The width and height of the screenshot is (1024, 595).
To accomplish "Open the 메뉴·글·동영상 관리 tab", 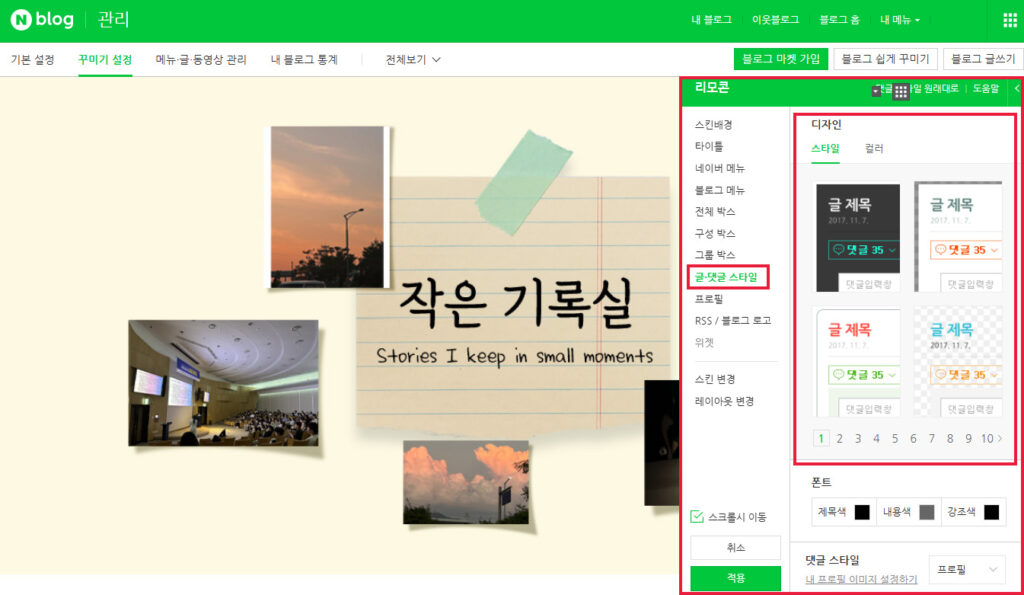I will [x=201, y=60].
